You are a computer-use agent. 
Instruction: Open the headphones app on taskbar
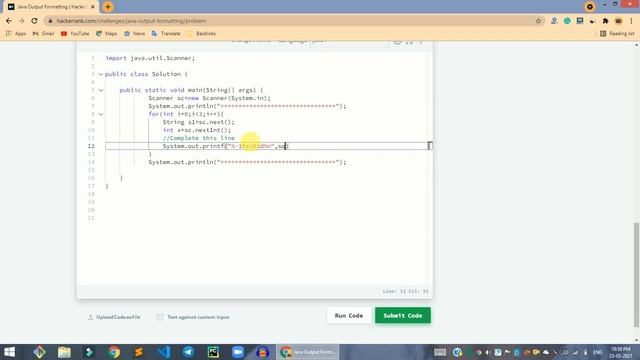coord(262,352)
